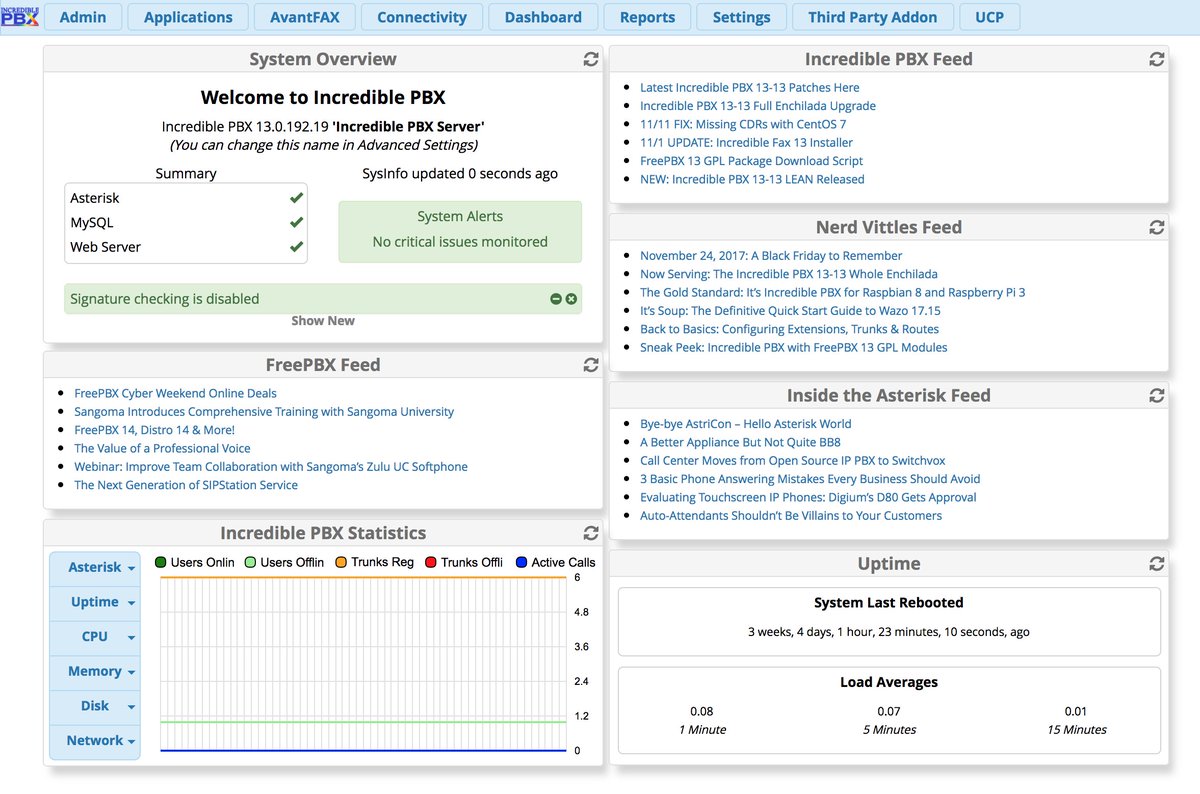This screenshot has width=1200, height=794.
Task: Click the MySQL status checkmark
Action: [296, 222]
